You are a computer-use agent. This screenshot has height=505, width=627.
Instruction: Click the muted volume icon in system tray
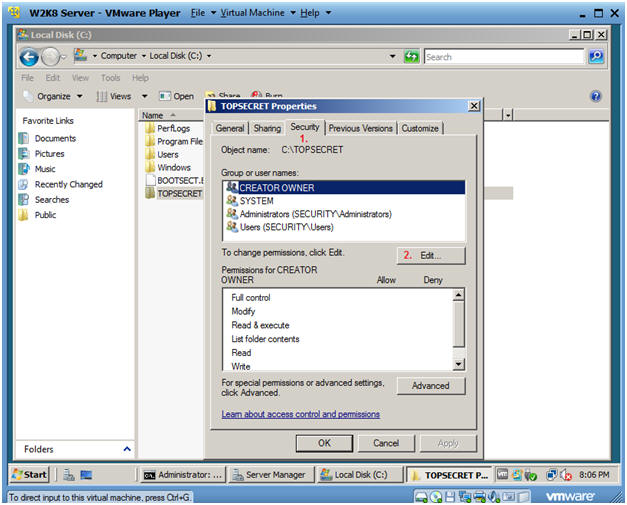566,475
